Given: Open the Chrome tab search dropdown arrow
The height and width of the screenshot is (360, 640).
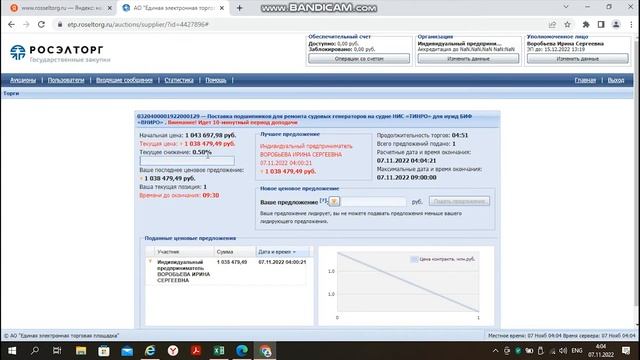Looking at the screenshot, I should [566, 7].
